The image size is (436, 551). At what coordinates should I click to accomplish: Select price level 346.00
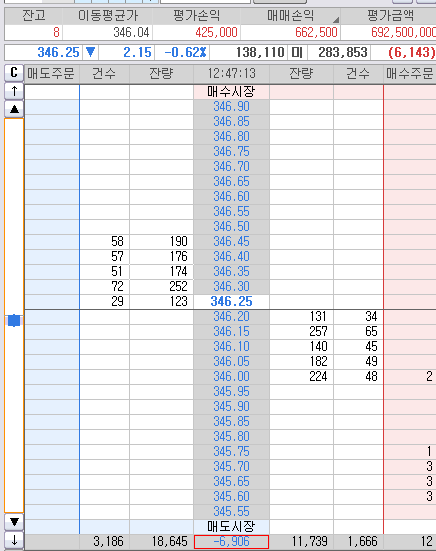[231, 376]
